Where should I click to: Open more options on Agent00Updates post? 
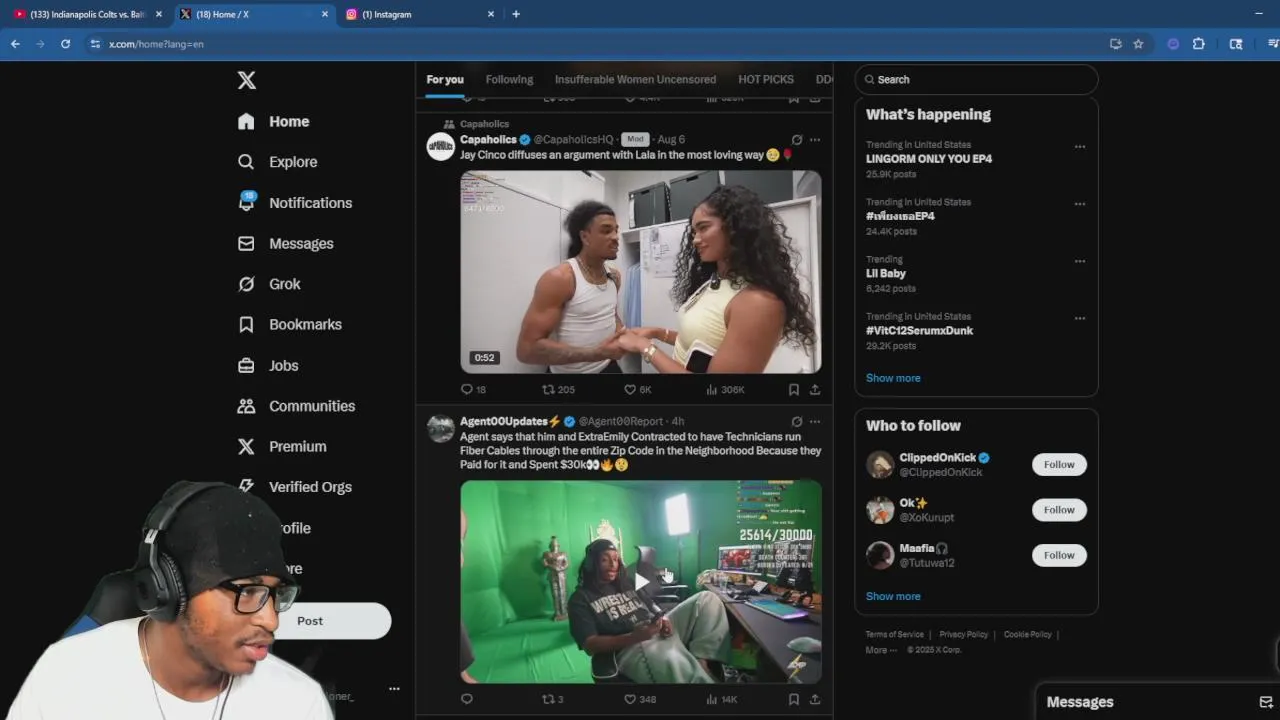[x=815, y=421]
